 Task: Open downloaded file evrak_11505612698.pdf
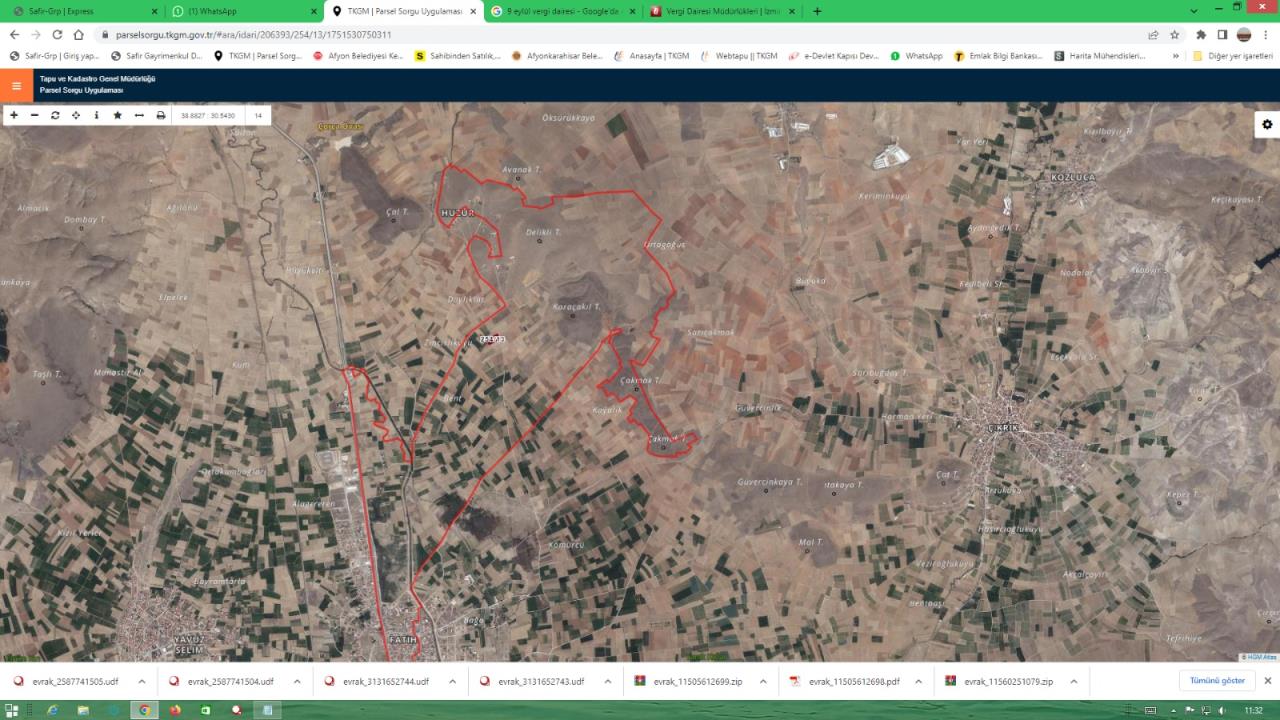844,681
